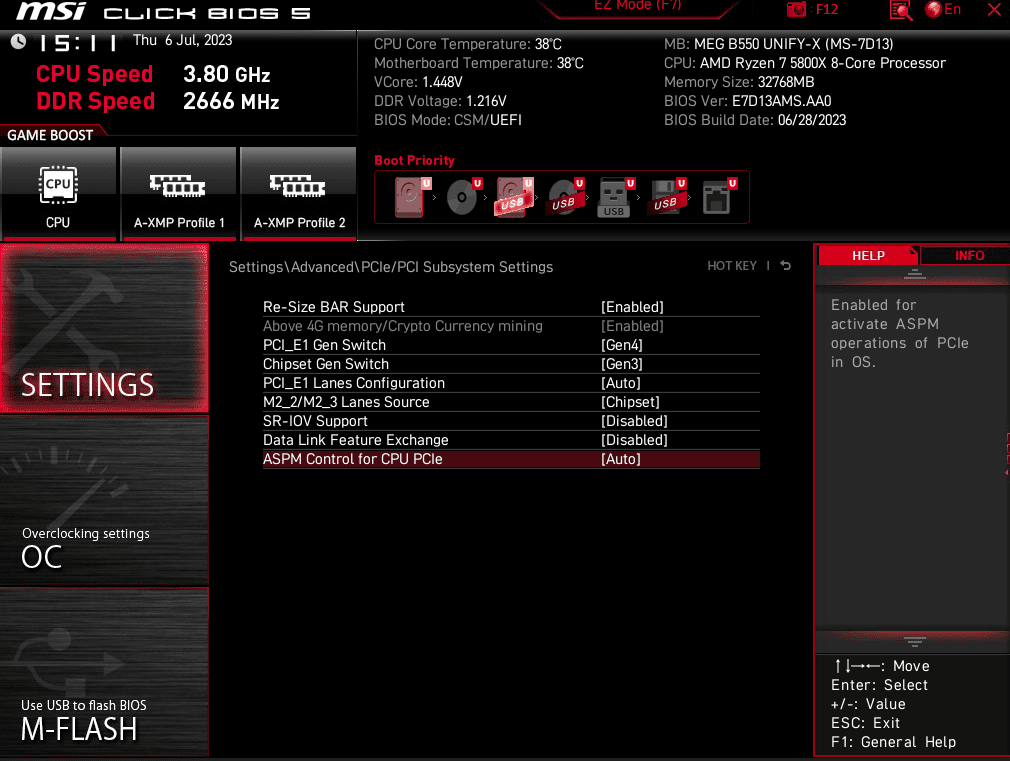This screenshot has height=761, width=1010.
Task: Close the BIOS with the X icon
Action: coord(994,10)
